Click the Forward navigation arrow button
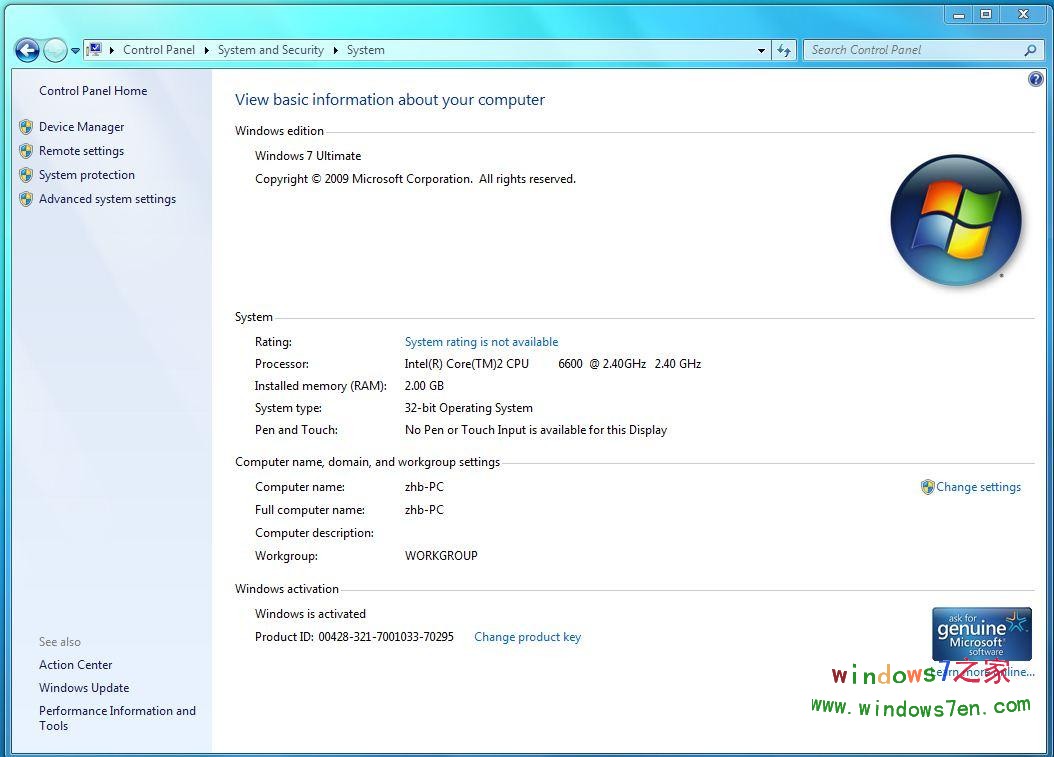This screenshot has width=1054, height=757. pyautogui.click(x=55, y=49)
